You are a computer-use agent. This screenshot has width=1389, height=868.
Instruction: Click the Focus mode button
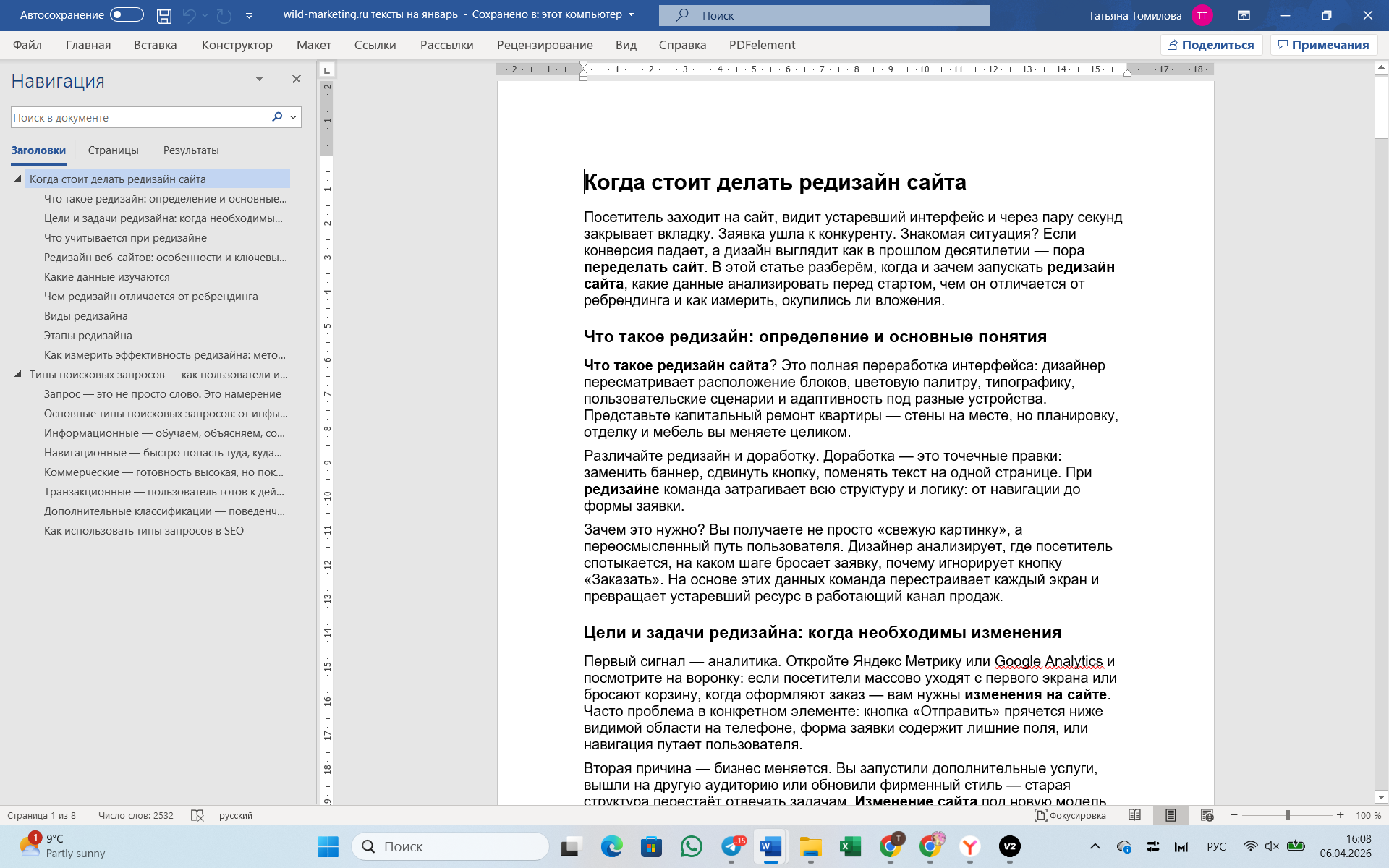(x=1070, y=815)
